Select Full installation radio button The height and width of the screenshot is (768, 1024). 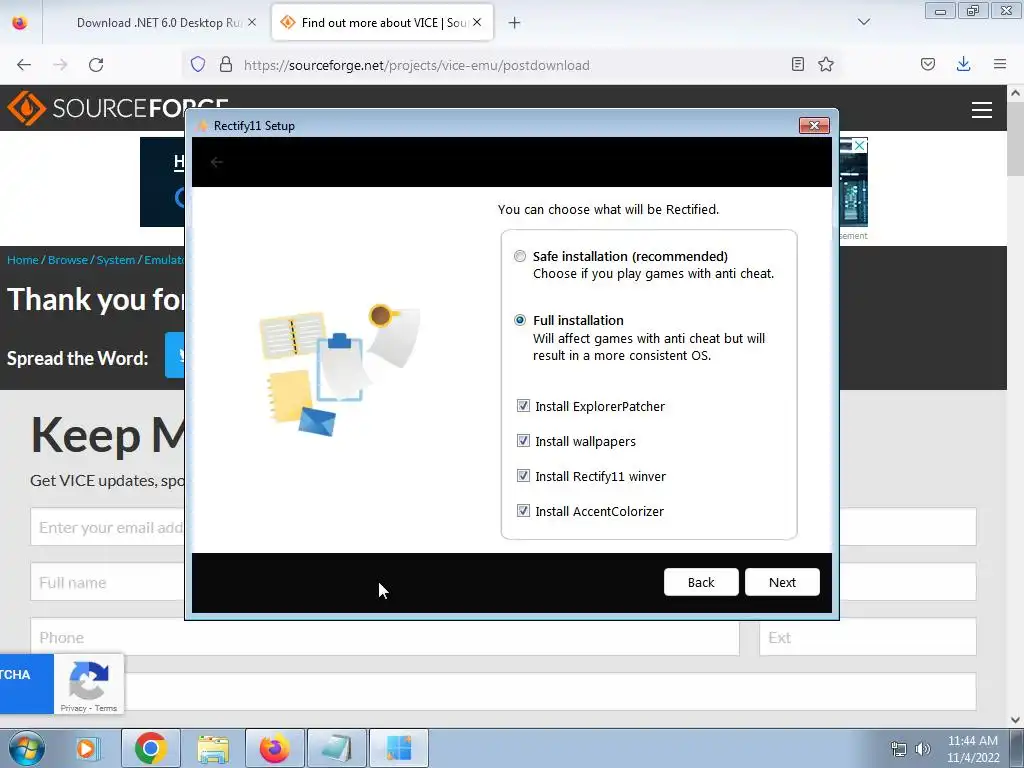click(520, 320)
